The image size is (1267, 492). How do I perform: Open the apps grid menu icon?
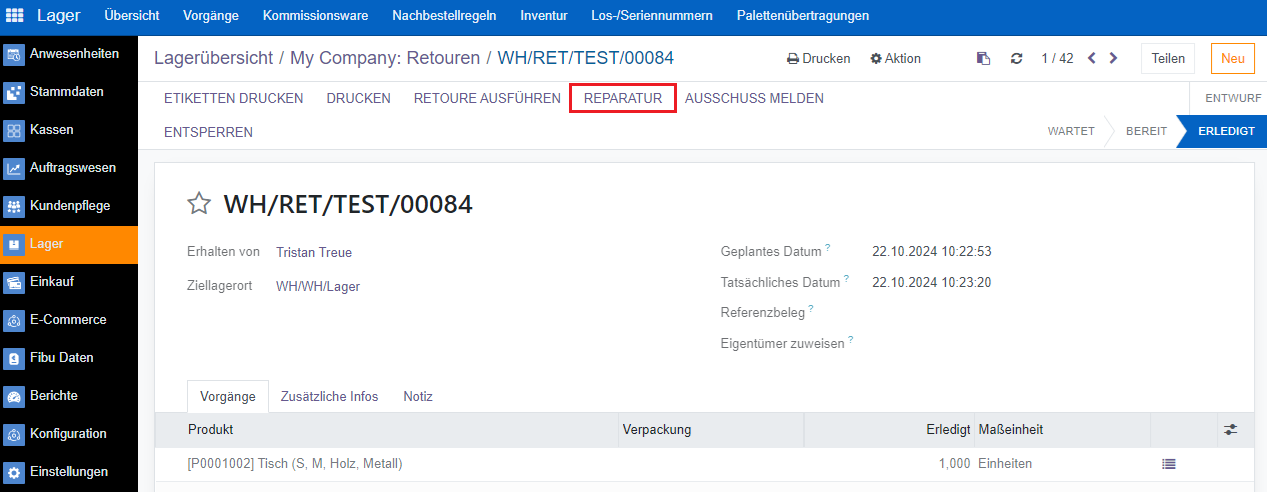(16, 16)
